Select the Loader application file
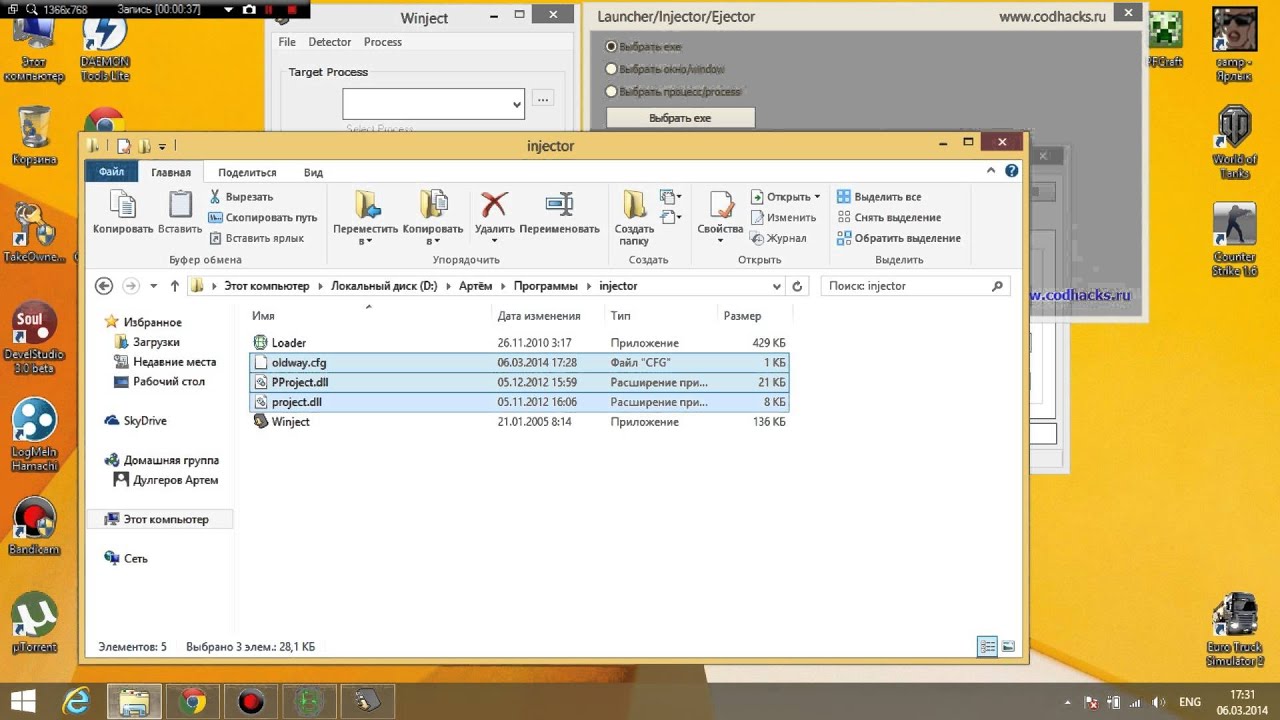 point(519,343)
